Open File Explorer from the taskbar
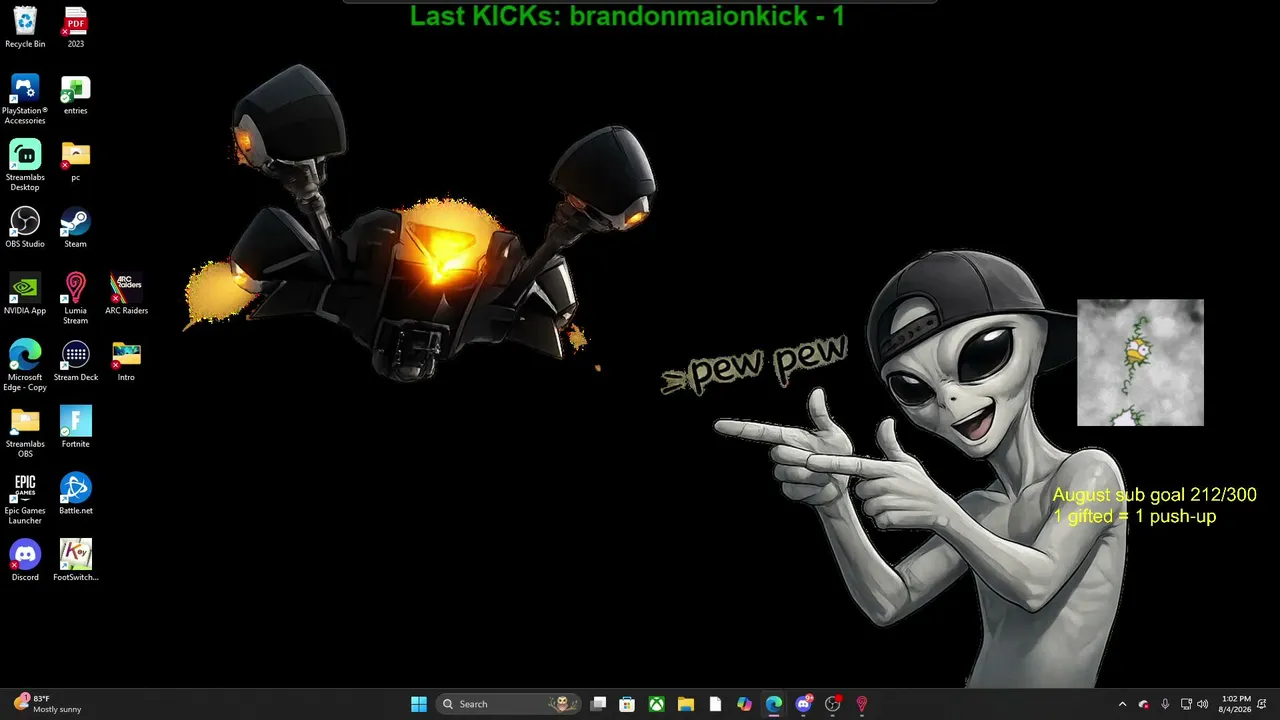This screenshot has height=720, width=1280. pos(686,704)
